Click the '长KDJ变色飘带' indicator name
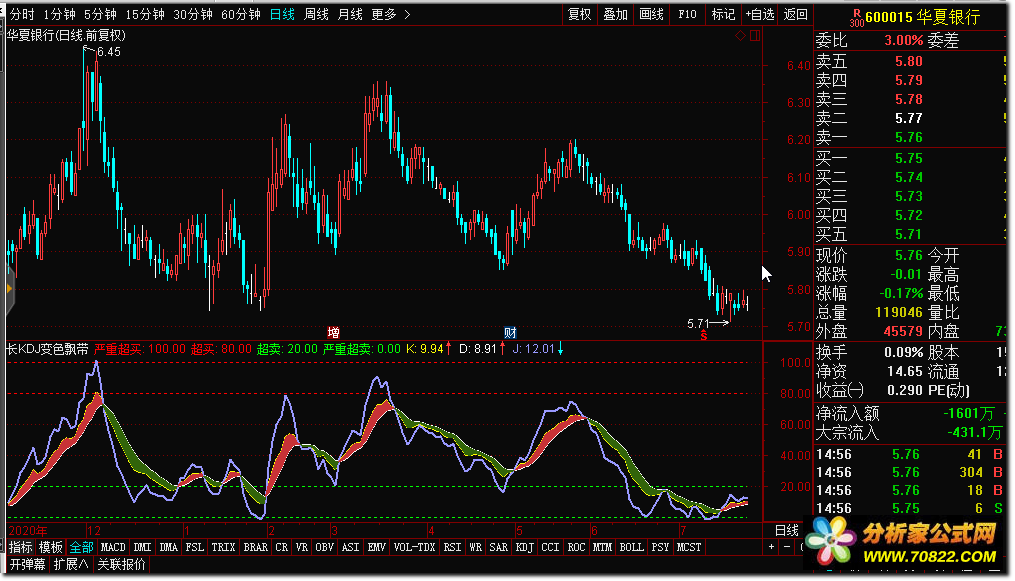Image resolution: width=1015 pixels, height=581 pixels. point(47,349)
